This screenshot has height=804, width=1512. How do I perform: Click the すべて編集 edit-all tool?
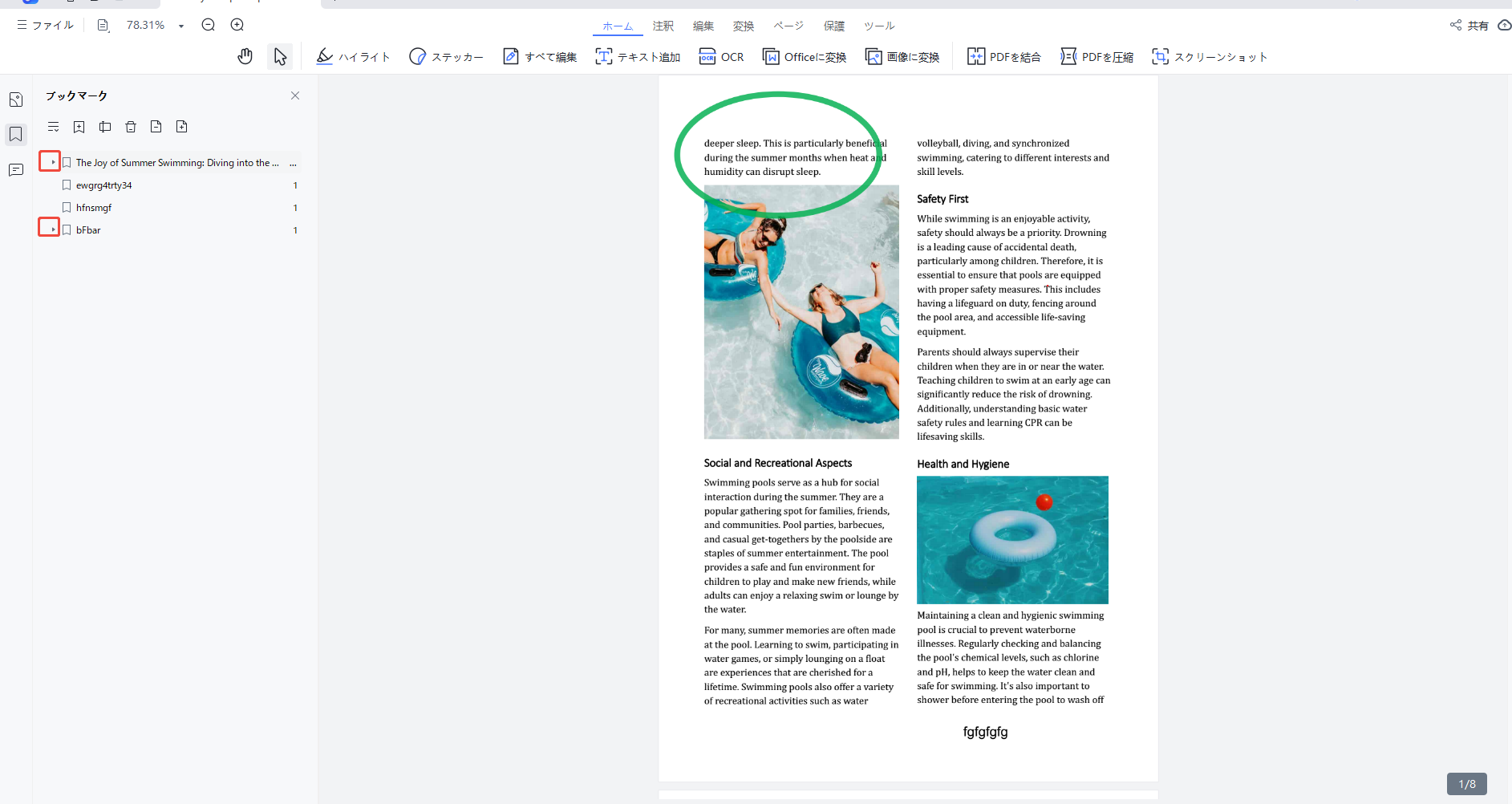540,57
